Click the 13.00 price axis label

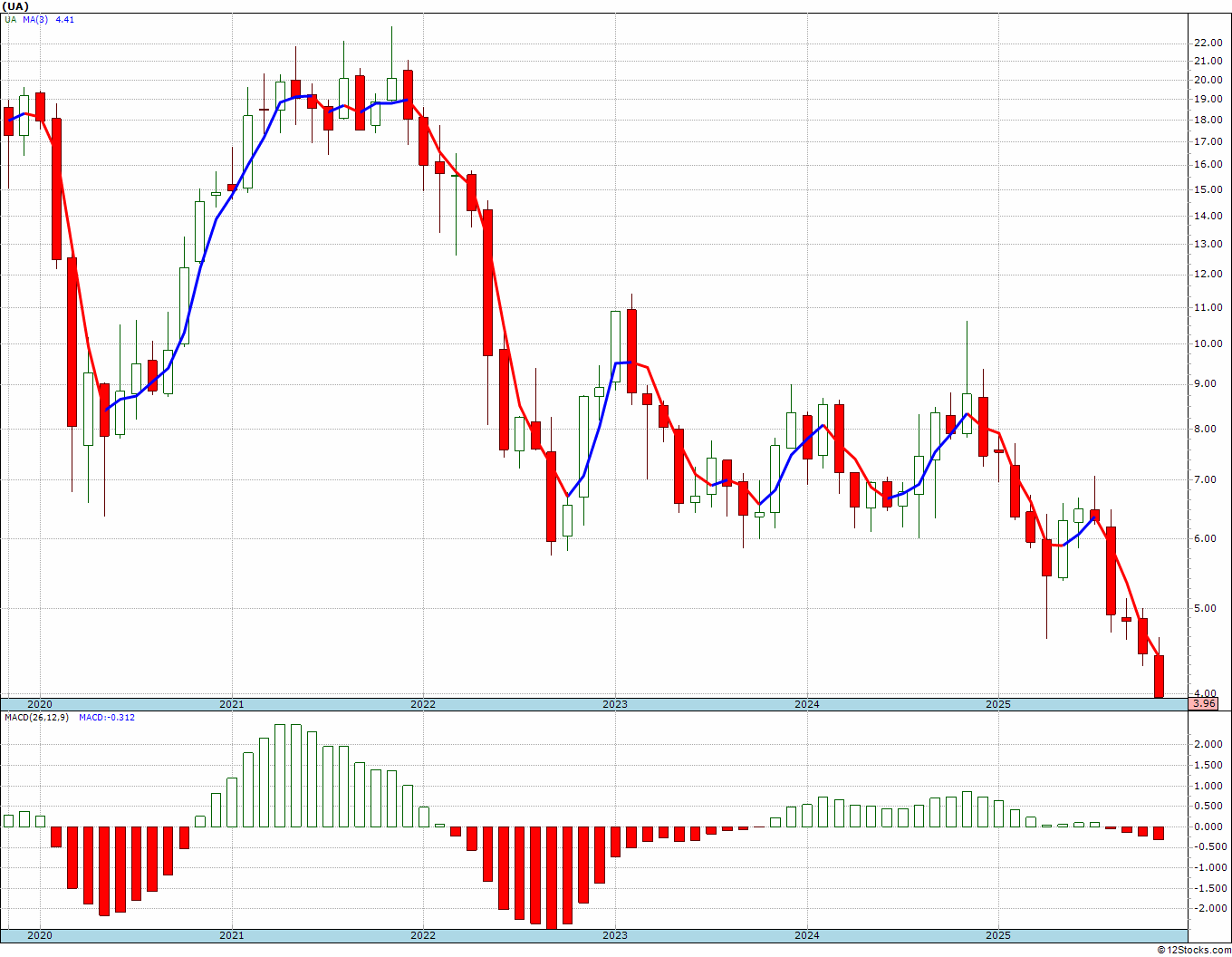click(1208, 245)
